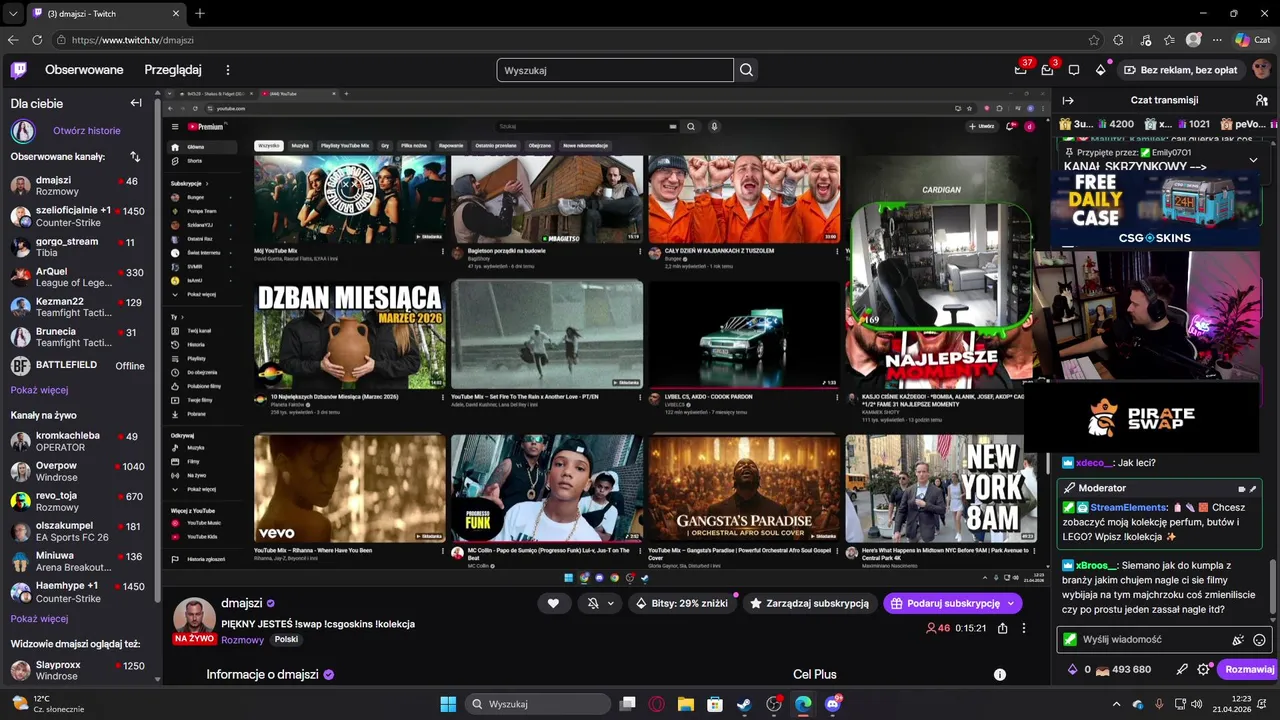
Task: Open the stream's more options three dots
Action: click(x=1023, y=628)
